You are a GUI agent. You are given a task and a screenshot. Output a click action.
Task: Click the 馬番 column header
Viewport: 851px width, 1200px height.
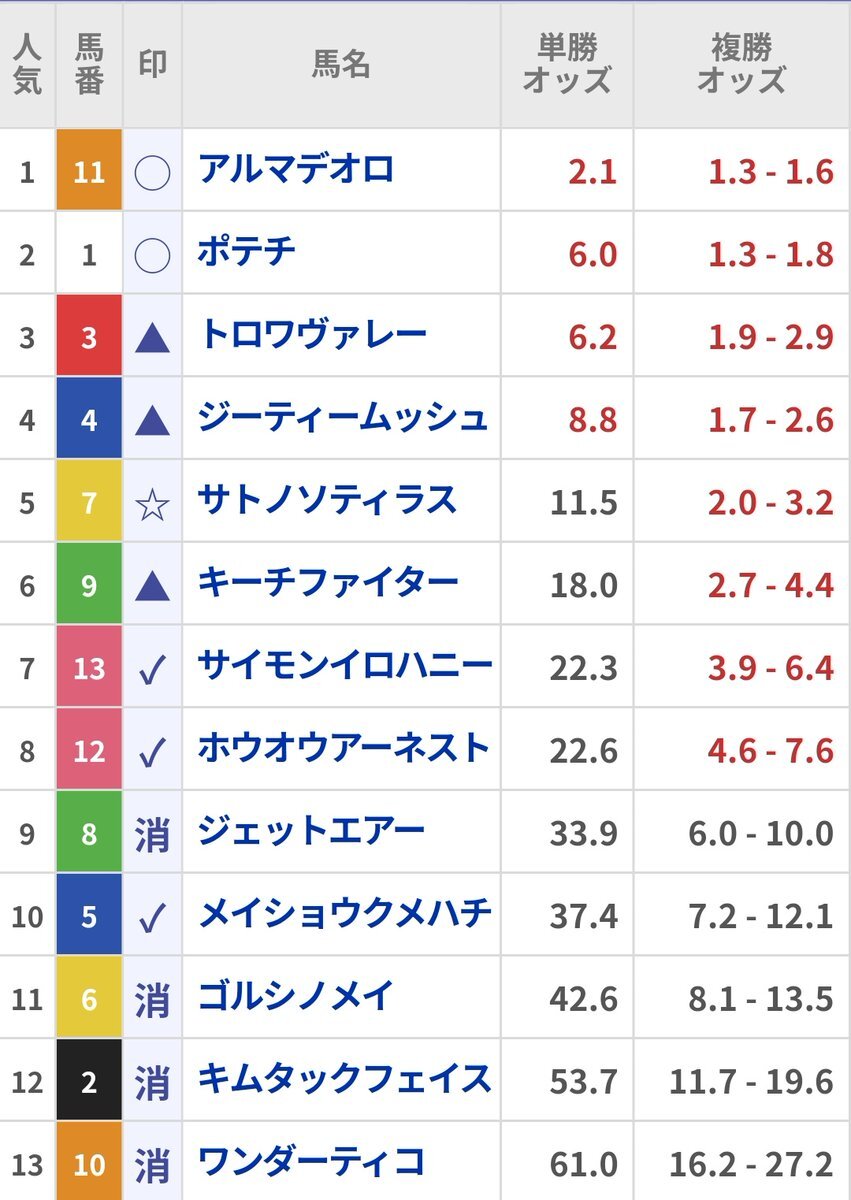(x=89, y=65)
